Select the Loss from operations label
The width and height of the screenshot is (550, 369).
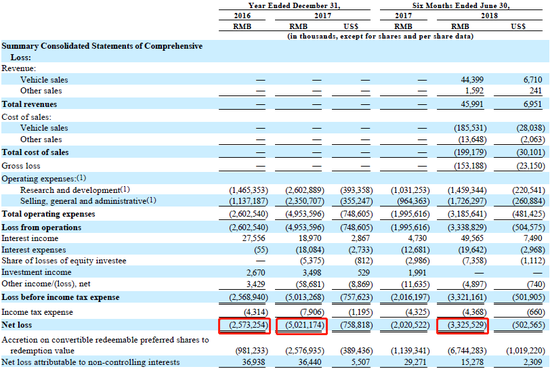coord(41,227)
